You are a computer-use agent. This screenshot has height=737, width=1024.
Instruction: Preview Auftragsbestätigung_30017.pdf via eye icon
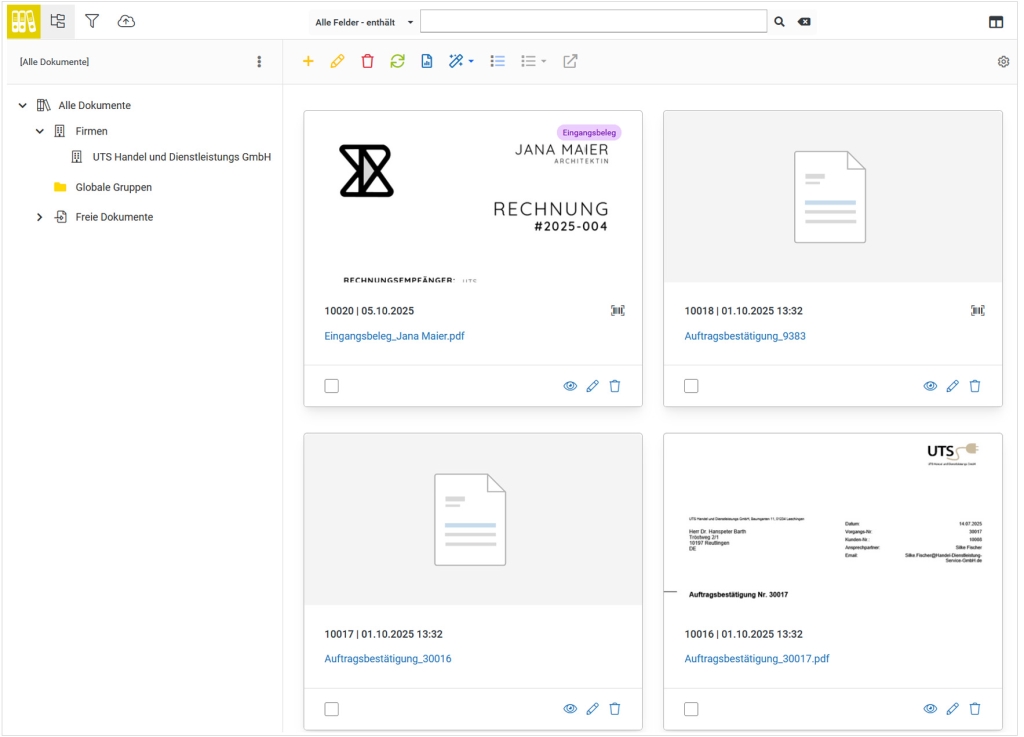[930, 709]
